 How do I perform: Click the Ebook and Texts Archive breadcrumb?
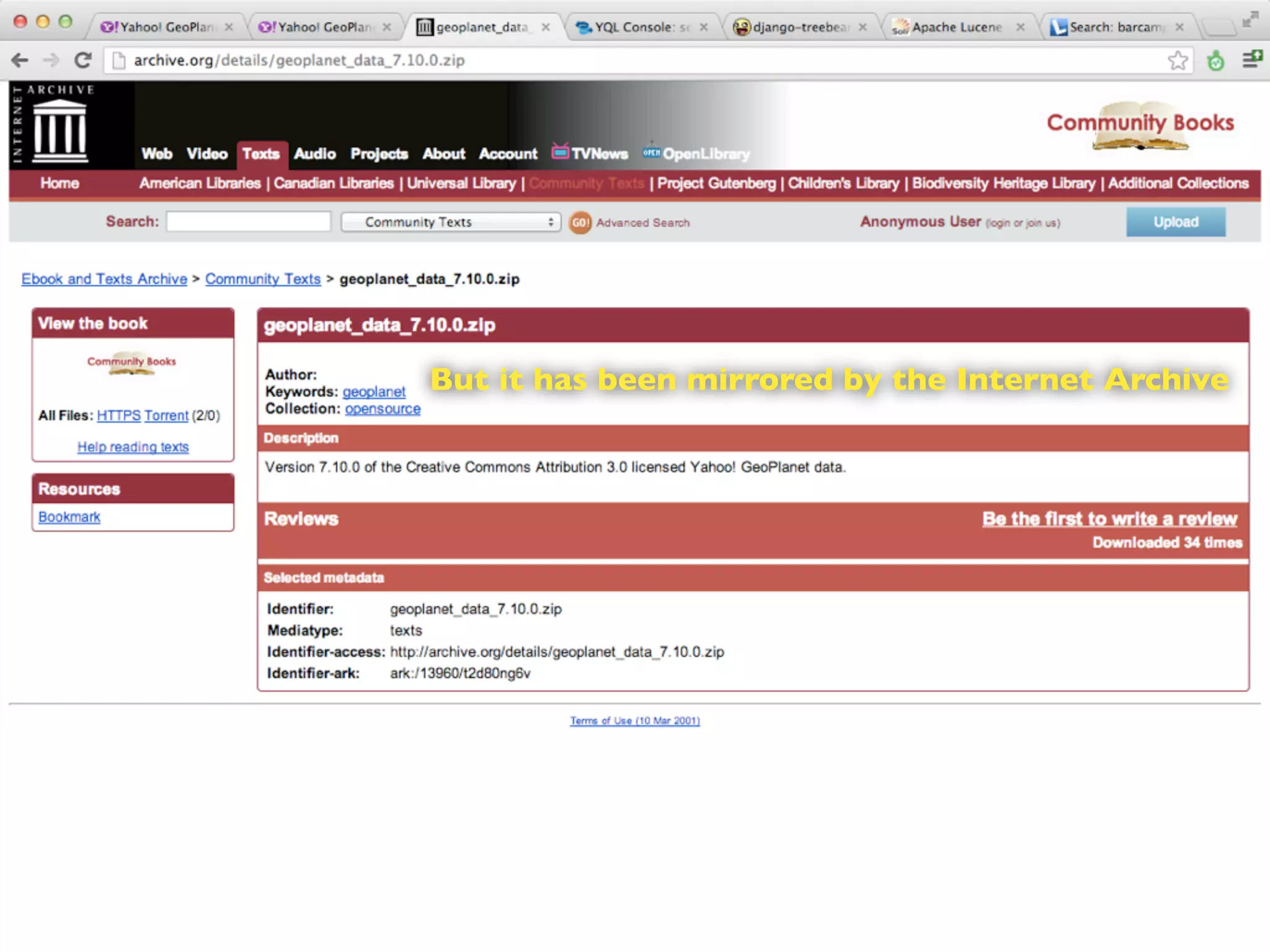[x=104, y=279]
